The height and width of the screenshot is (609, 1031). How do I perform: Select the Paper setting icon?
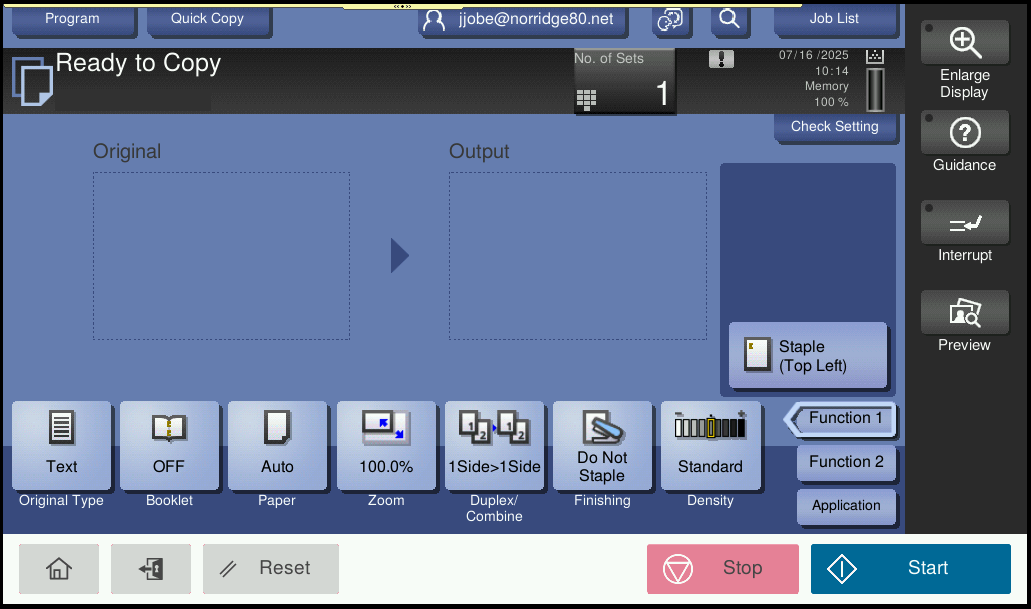coord(277,446)
